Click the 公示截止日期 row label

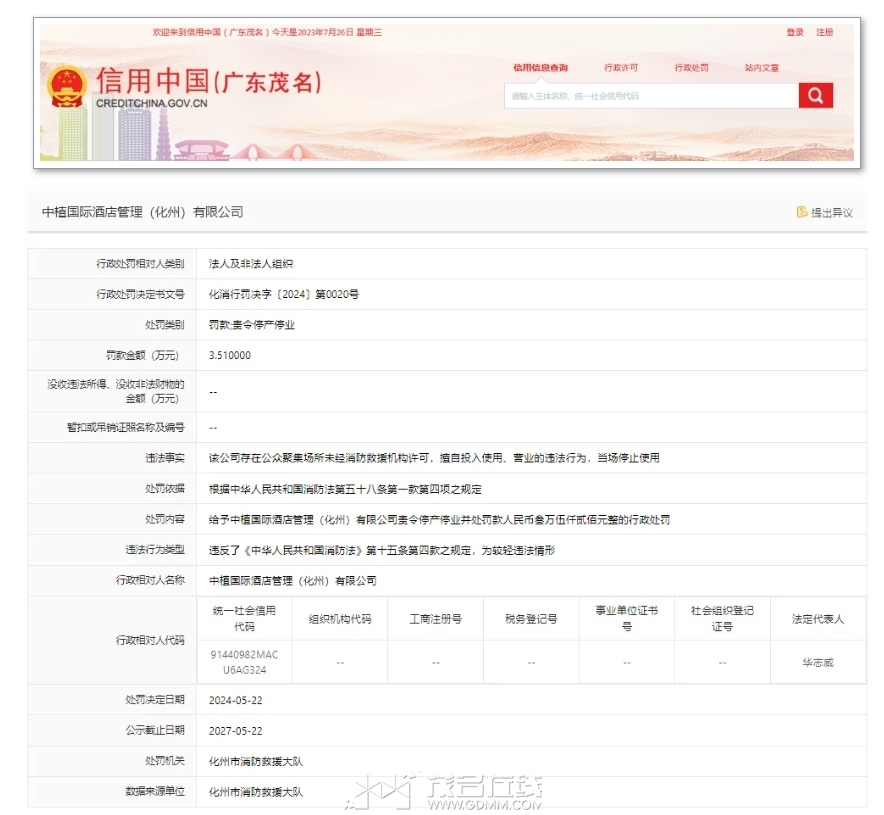click(x=155, y=730)
